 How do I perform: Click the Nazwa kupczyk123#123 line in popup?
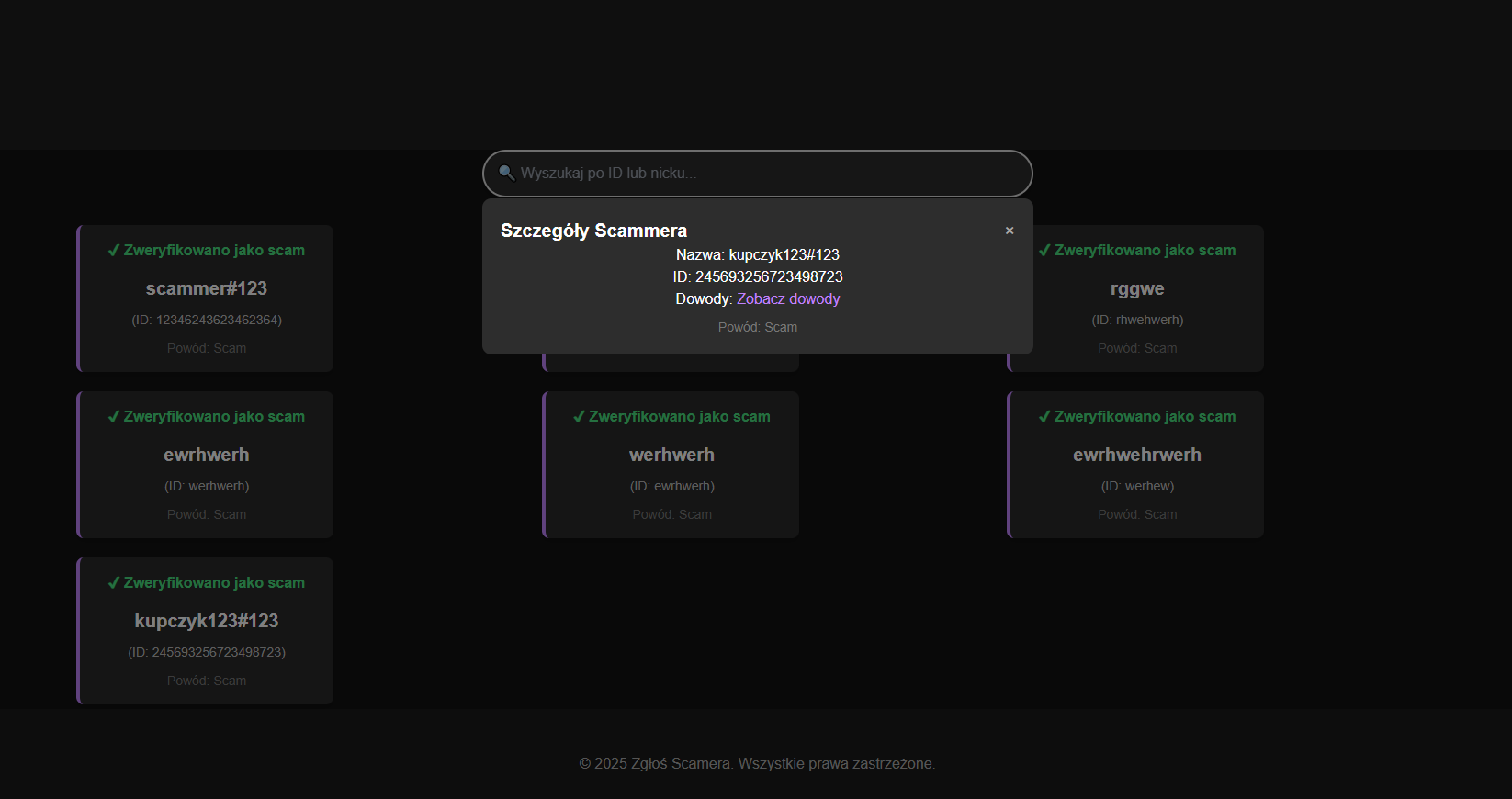tap(758, 254)
